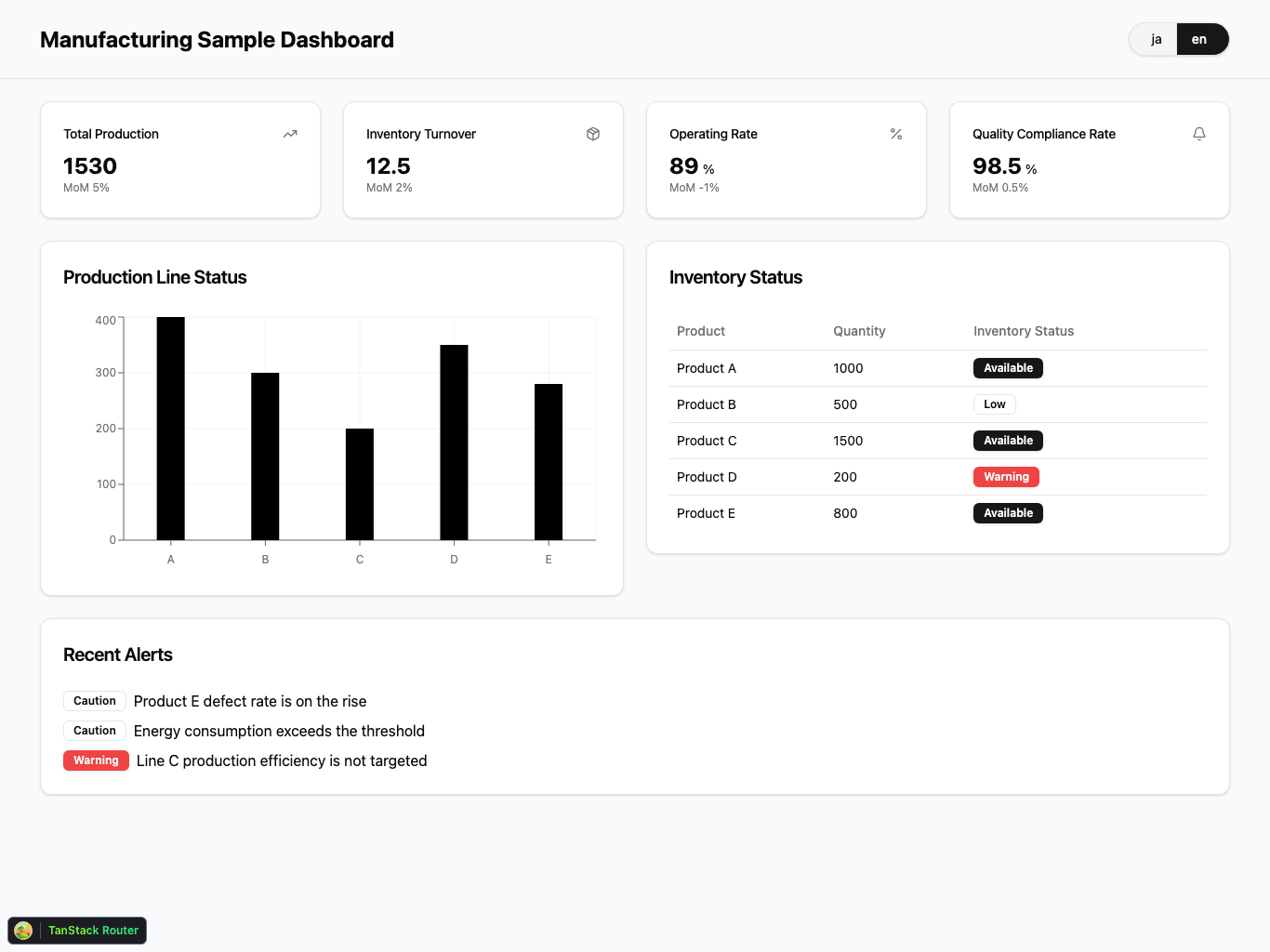Click quantity 500 for Product B
Image resolution: width=1270 pixels, height=952 pixels.
[845, 404]
